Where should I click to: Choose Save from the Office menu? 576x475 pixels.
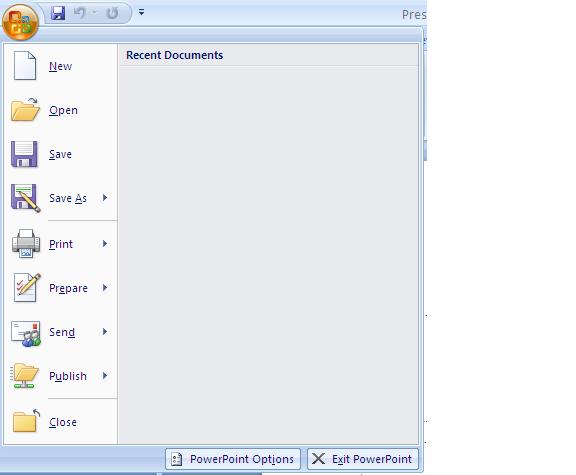point(60,154)
